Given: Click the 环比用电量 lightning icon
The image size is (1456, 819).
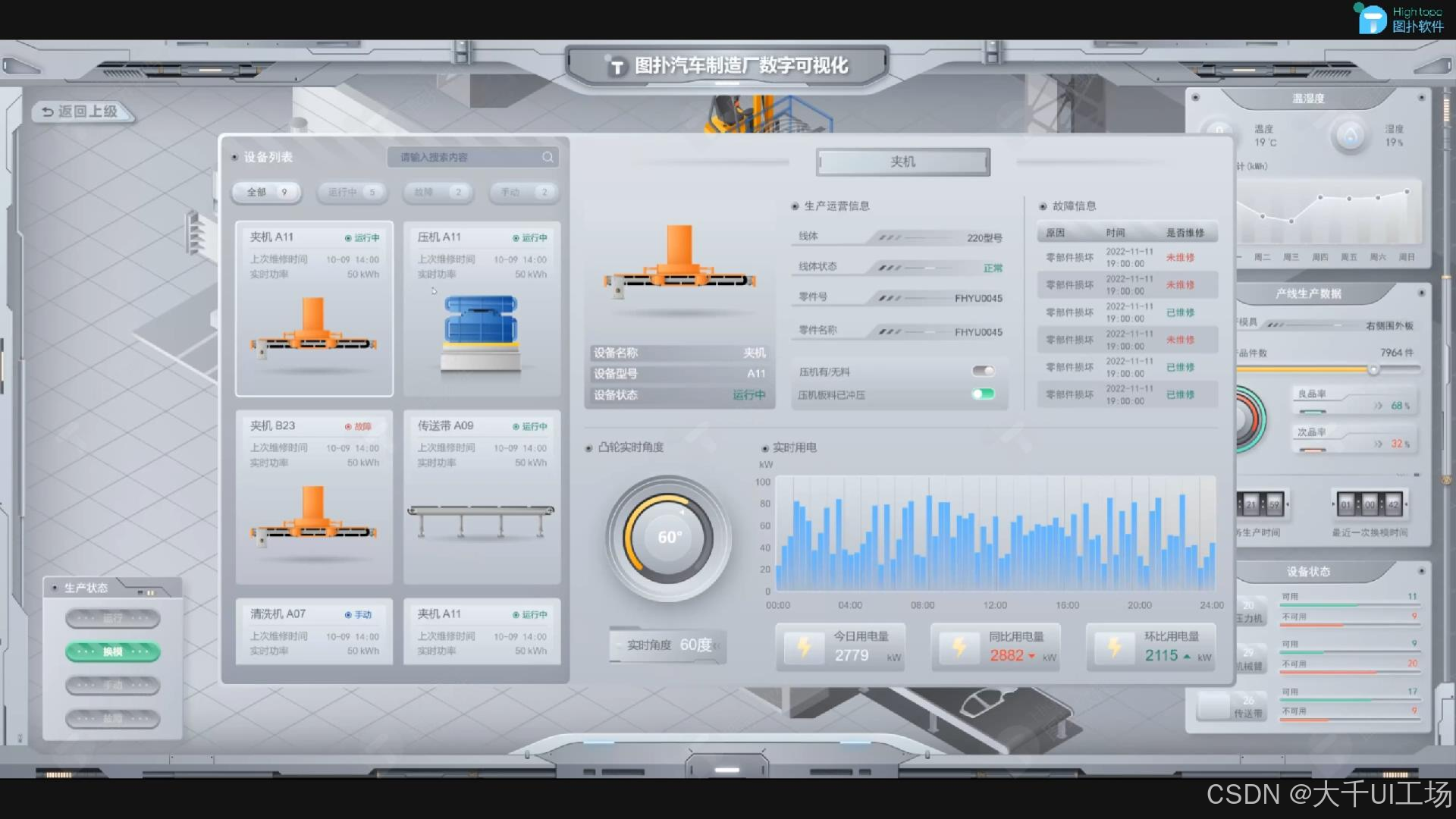Looking at the screenshot, I should [1115, 647].
